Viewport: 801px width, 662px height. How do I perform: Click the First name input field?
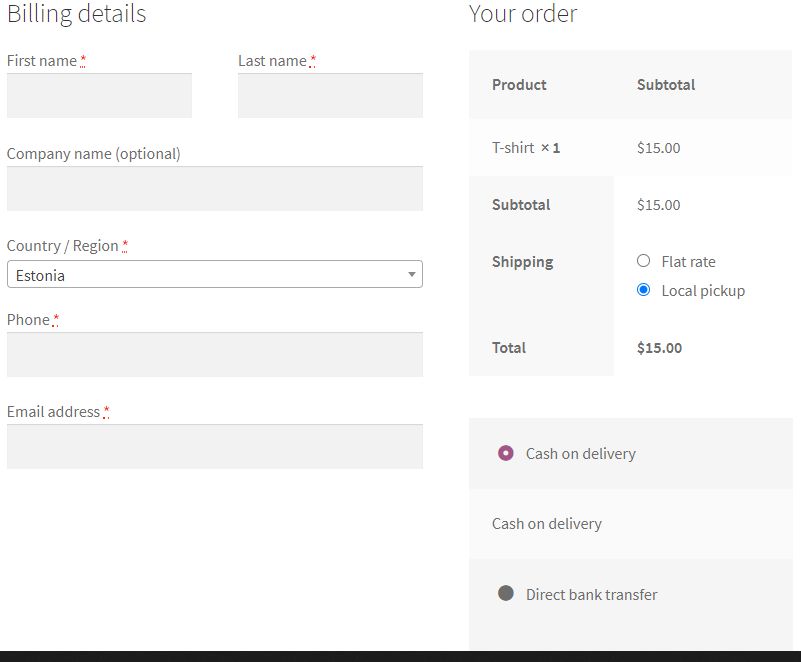[x=99, y=95]
